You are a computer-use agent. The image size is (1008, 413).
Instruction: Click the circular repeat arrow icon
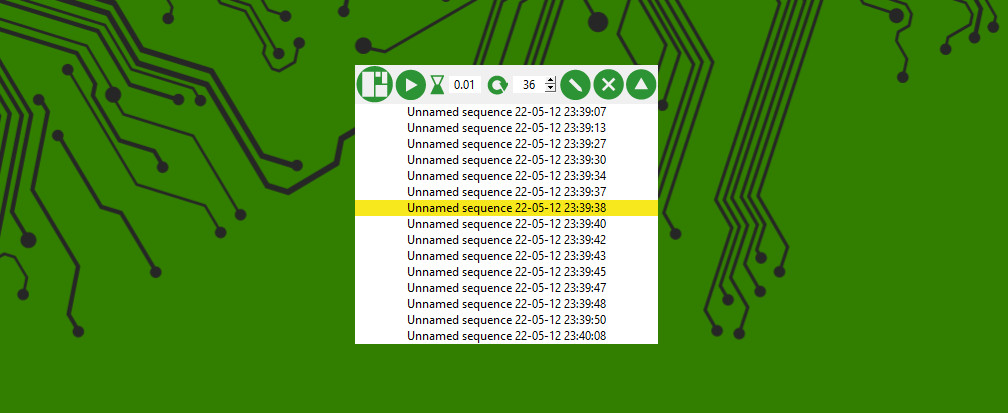click(498, 85)
